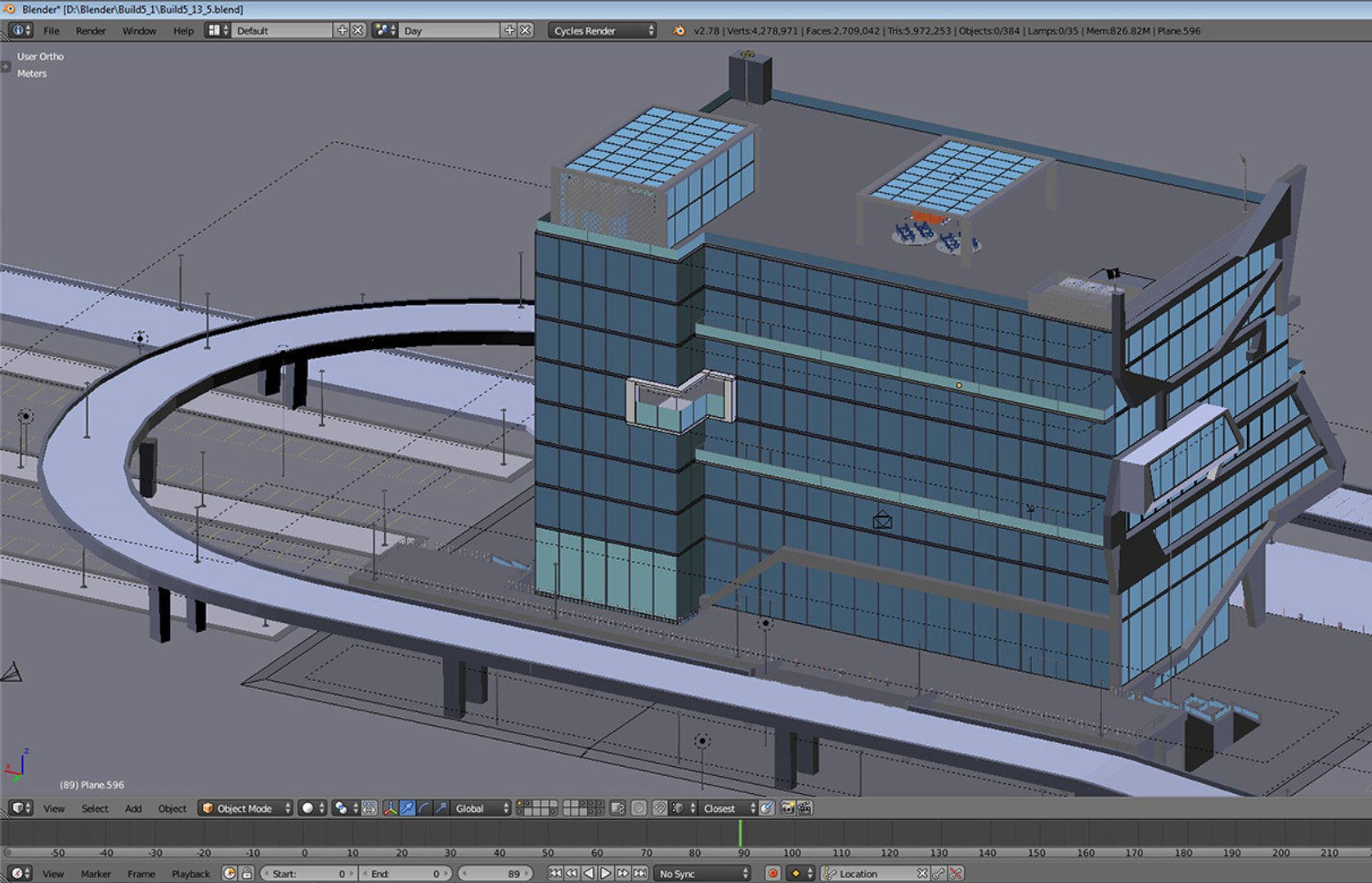Open the viewport Select menu
Image resolution: width=1372 pixels, height=883 pixels.
pos(95,809)
